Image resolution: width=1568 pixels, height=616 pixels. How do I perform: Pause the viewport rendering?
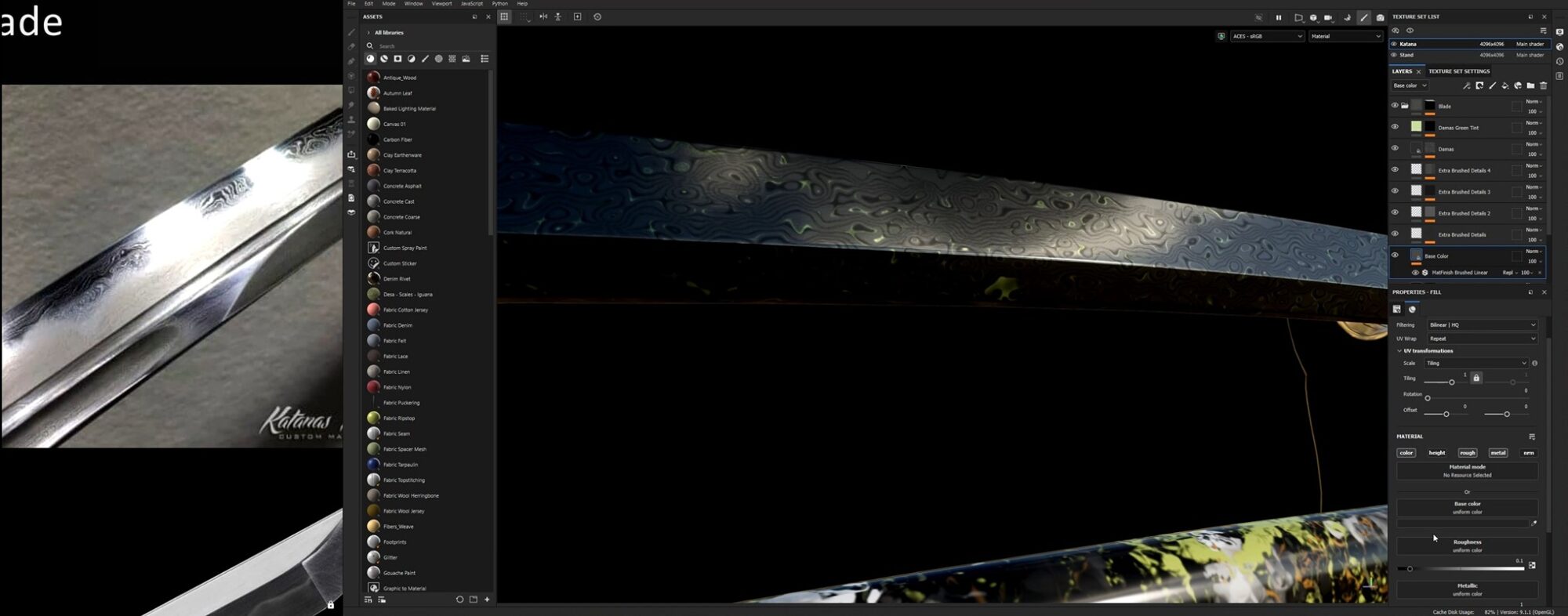[x=1279, y=17]
